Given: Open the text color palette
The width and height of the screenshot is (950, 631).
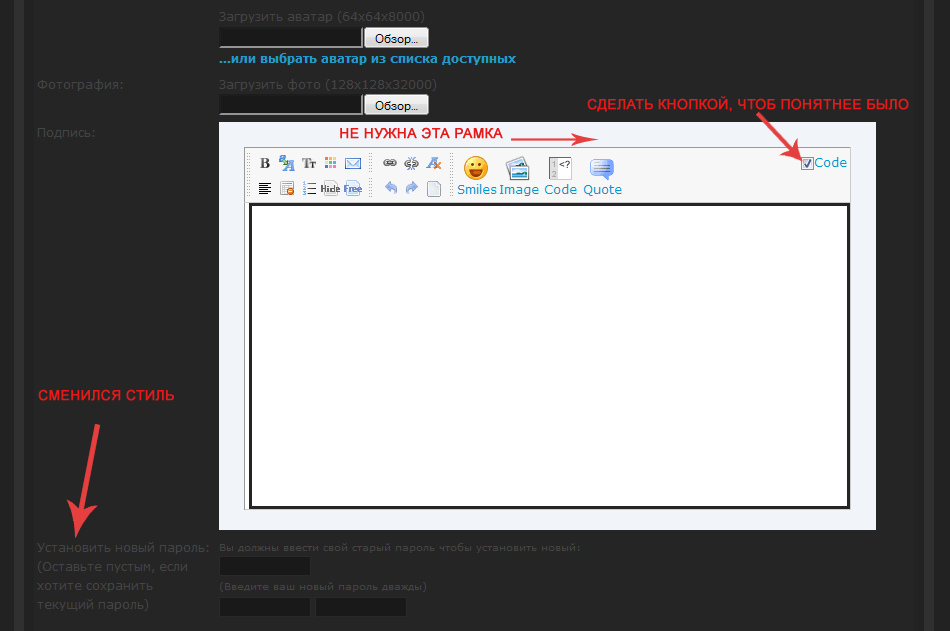Looking at the screenshot, I should tap(331, 163).
